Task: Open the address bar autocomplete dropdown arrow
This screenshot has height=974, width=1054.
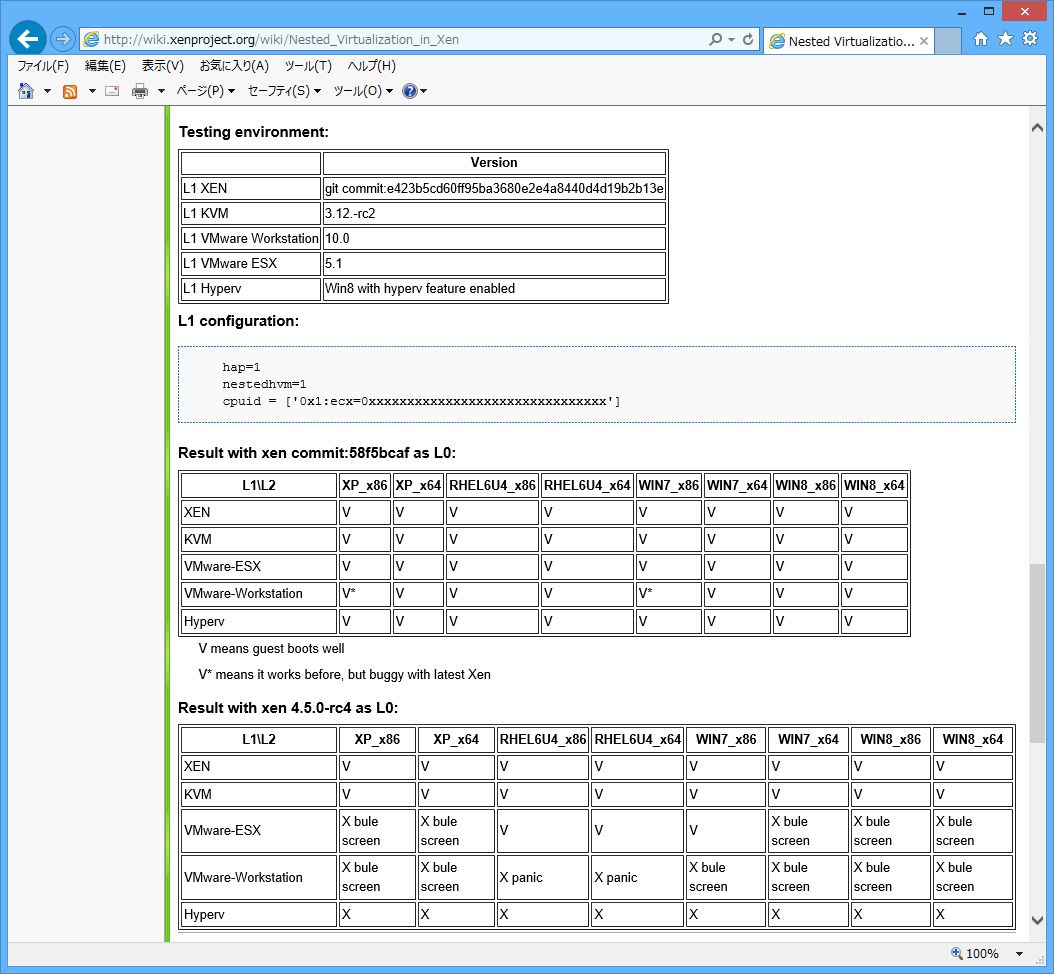Action: pos(731,40)
